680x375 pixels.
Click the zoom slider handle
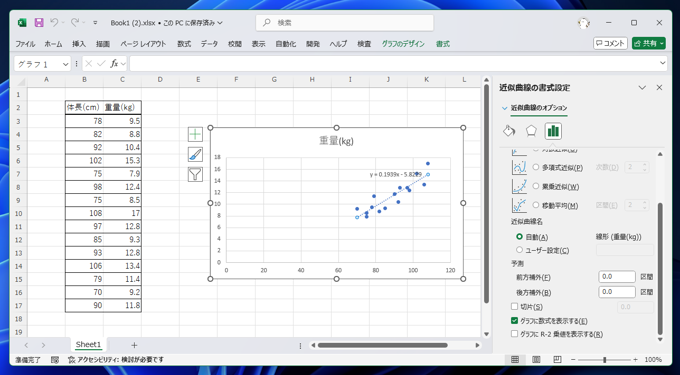(605, 359)
